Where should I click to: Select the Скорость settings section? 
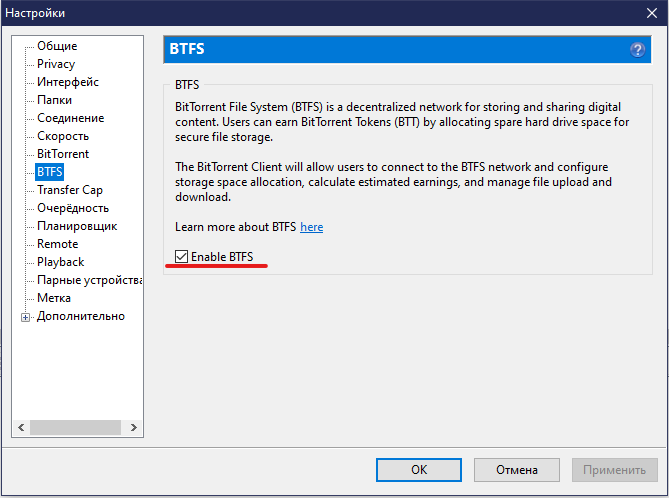point(63,136)
